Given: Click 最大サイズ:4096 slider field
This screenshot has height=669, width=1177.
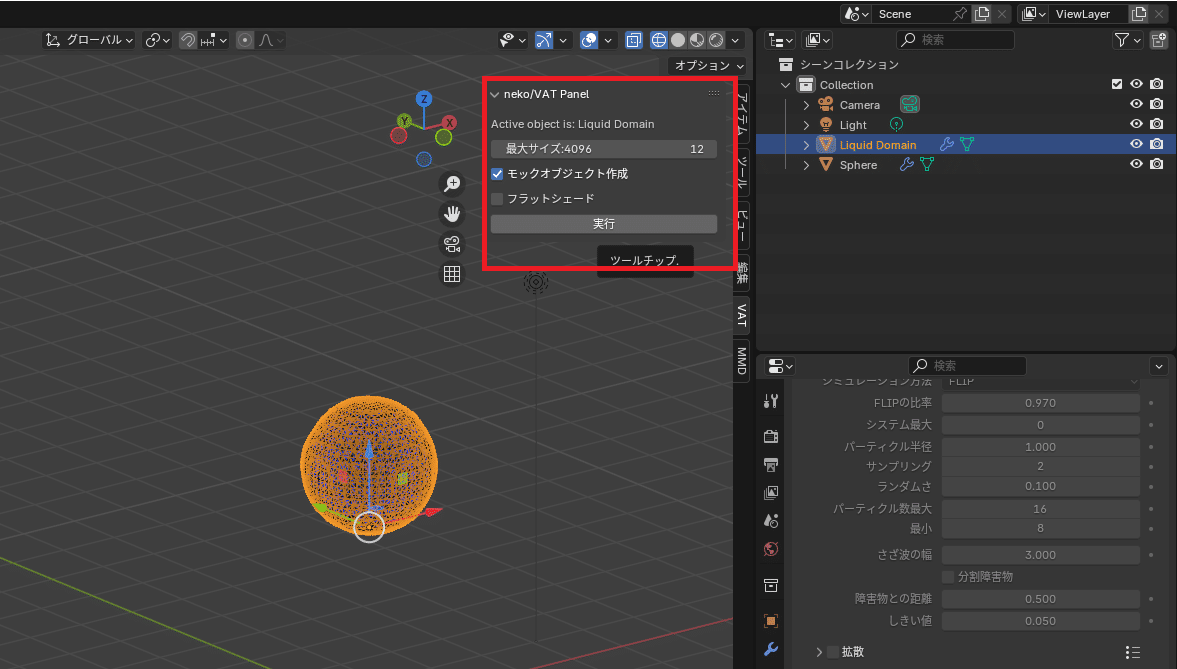Looking at the screenshot, I should point(604,149).
